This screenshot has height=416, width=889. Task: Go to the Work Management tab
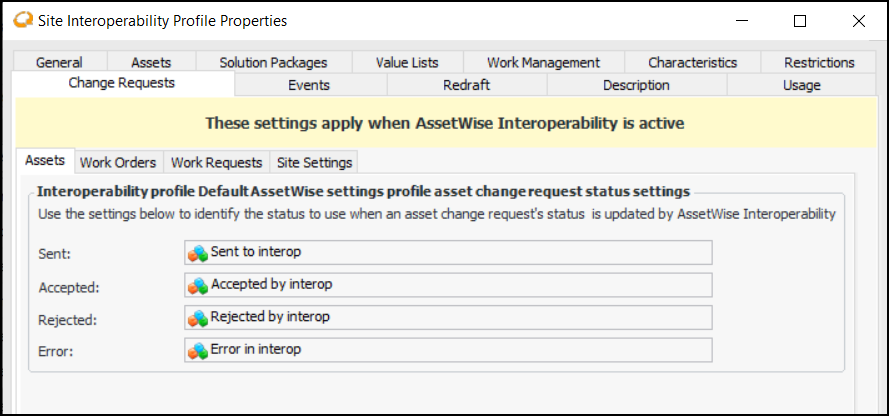tap(543, 62)
